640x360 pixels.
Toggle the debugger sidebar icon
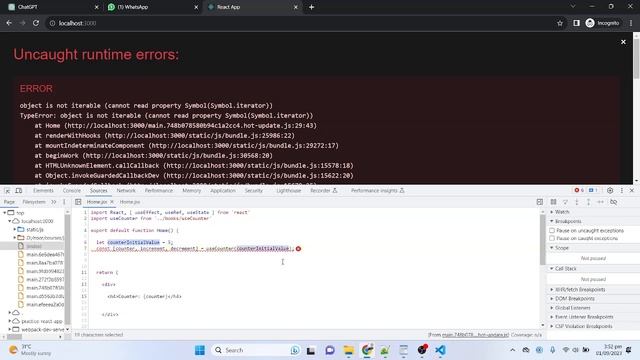coord(540,202)
